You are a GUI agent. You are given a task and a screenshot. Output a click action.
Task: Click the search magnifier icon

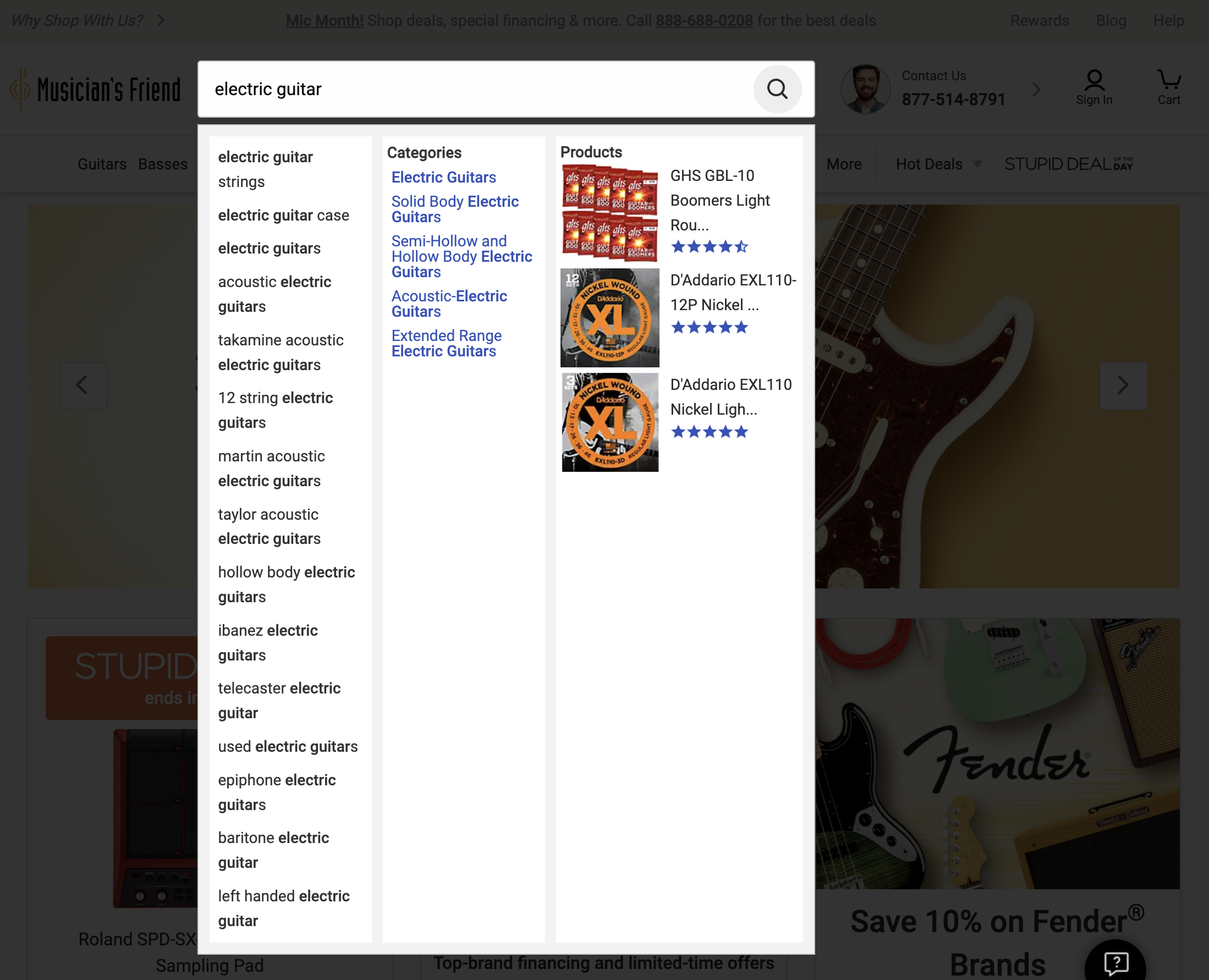[x=778, y=89]
